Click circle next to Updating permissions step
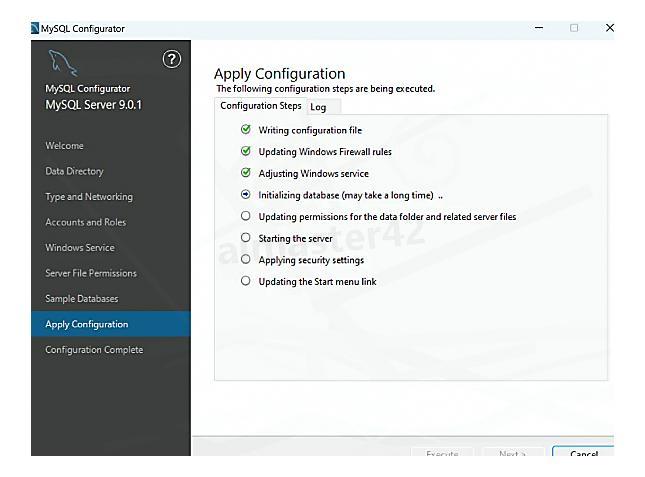The image size is (645, 477). click(246, 216)
